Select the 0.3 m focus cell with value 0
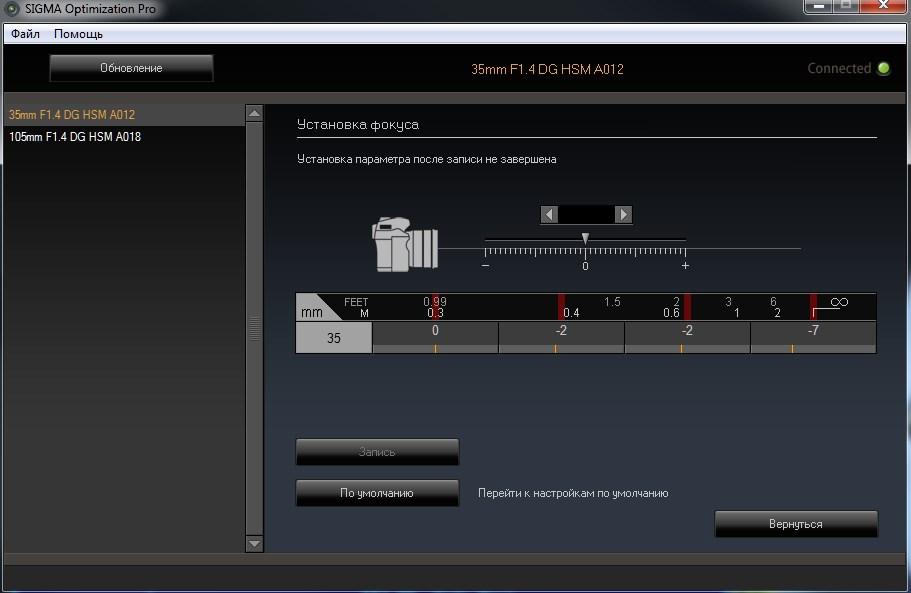 tap(435, 337)
